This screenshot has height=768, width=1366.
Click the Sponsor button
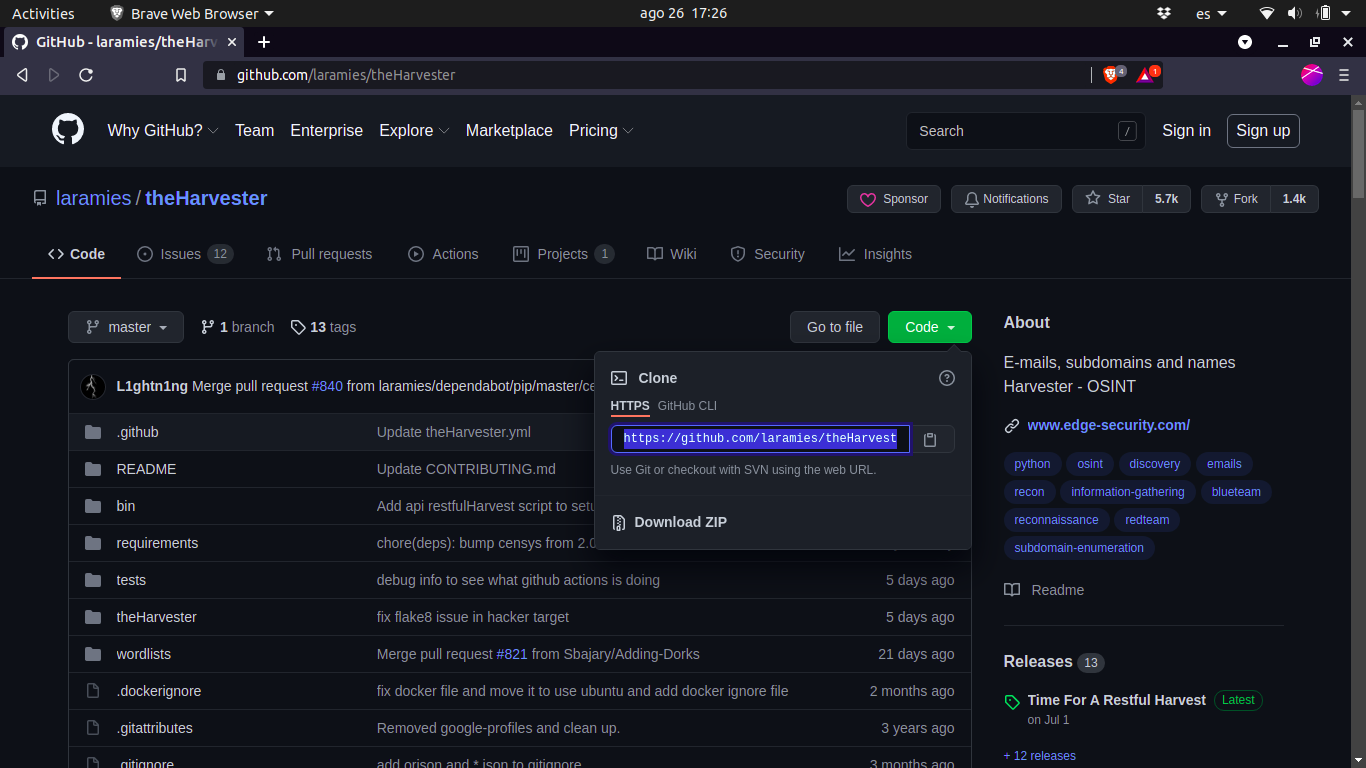894,199
